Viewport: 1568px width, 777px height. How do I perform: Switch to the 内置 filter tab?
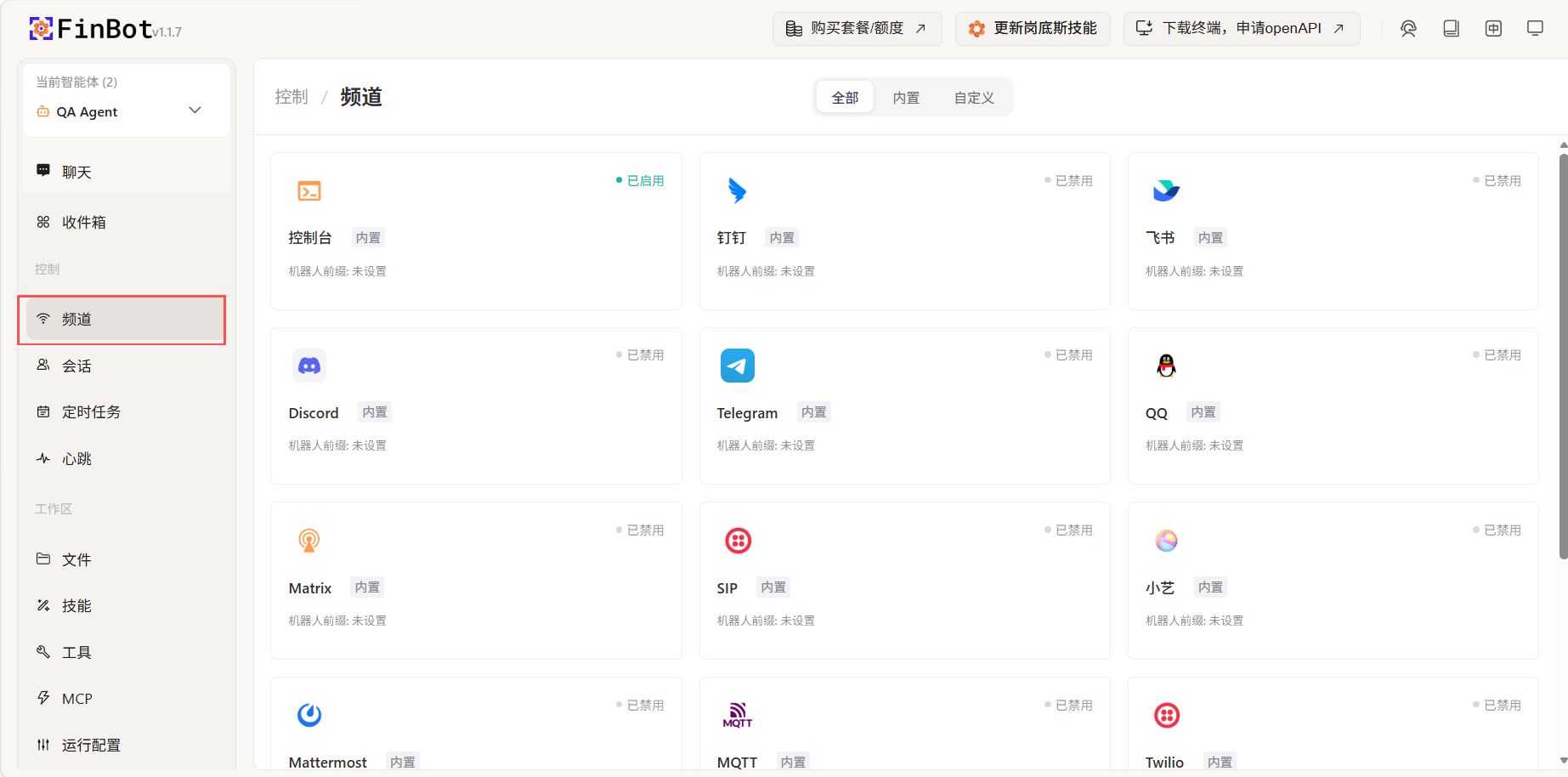[x=906, y=98]
